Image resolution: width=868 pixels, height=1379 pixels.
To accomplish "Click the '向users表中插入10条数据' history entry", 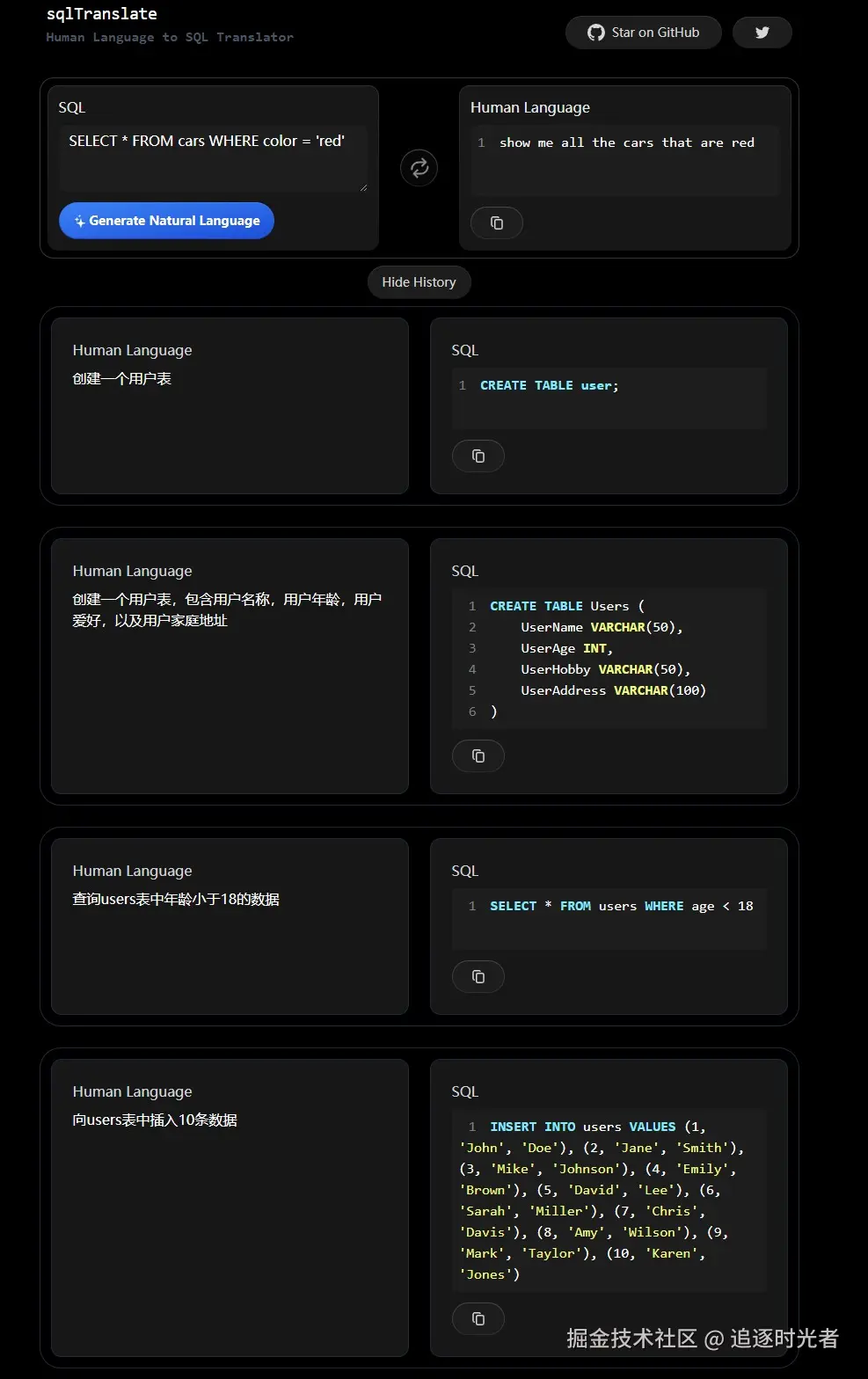I will coord(155,1120).
